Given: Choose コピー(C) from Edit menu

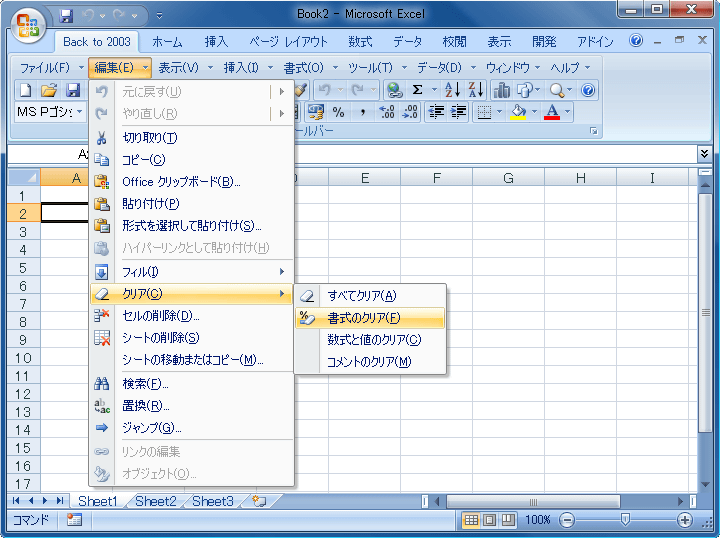Looking at the screenshot, I should (192, 159).
